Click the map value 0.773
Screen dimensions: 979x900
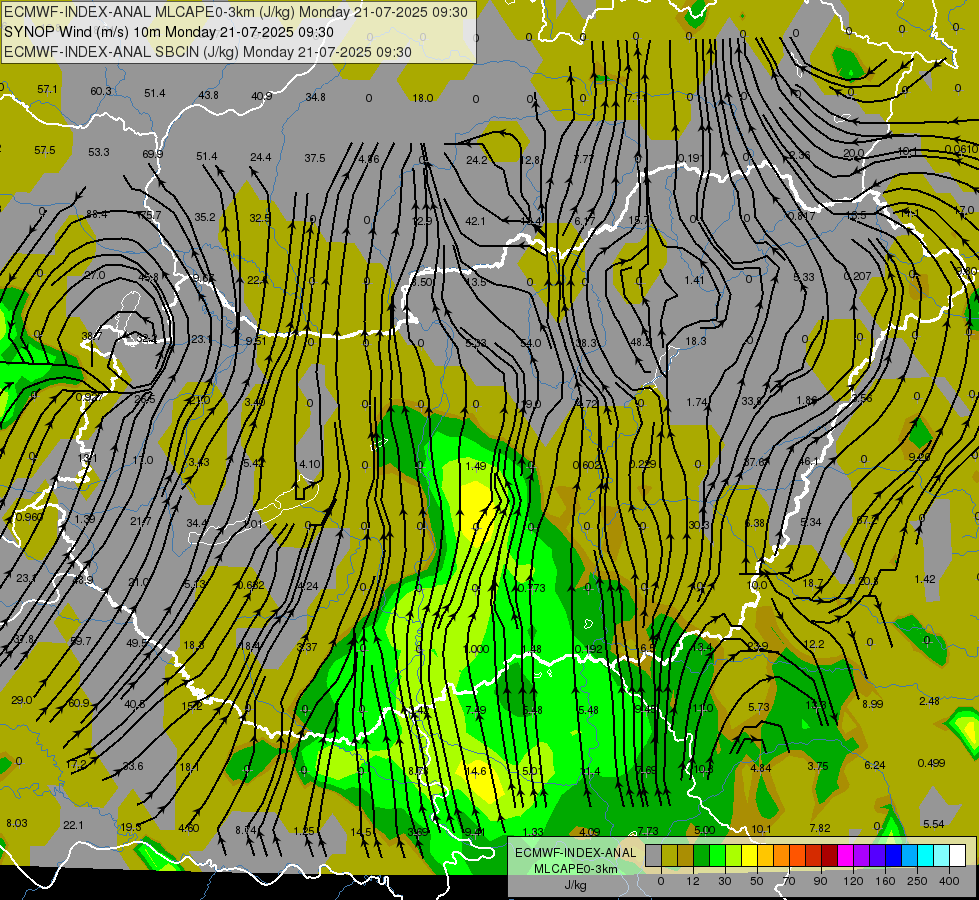[x=532, y=588]
